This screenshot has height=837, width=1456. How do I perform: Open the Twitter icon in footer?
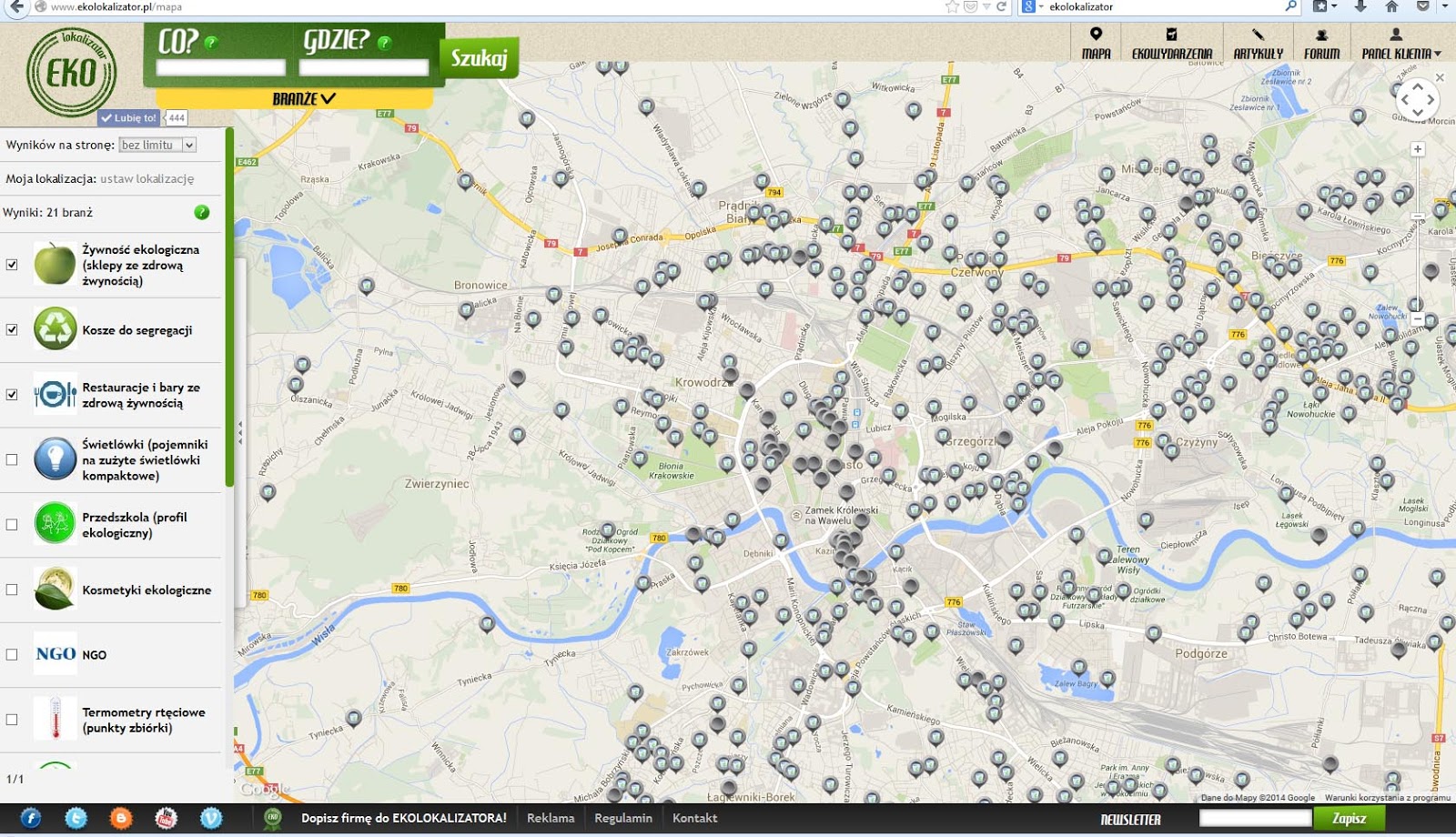[x=76, y=818]
